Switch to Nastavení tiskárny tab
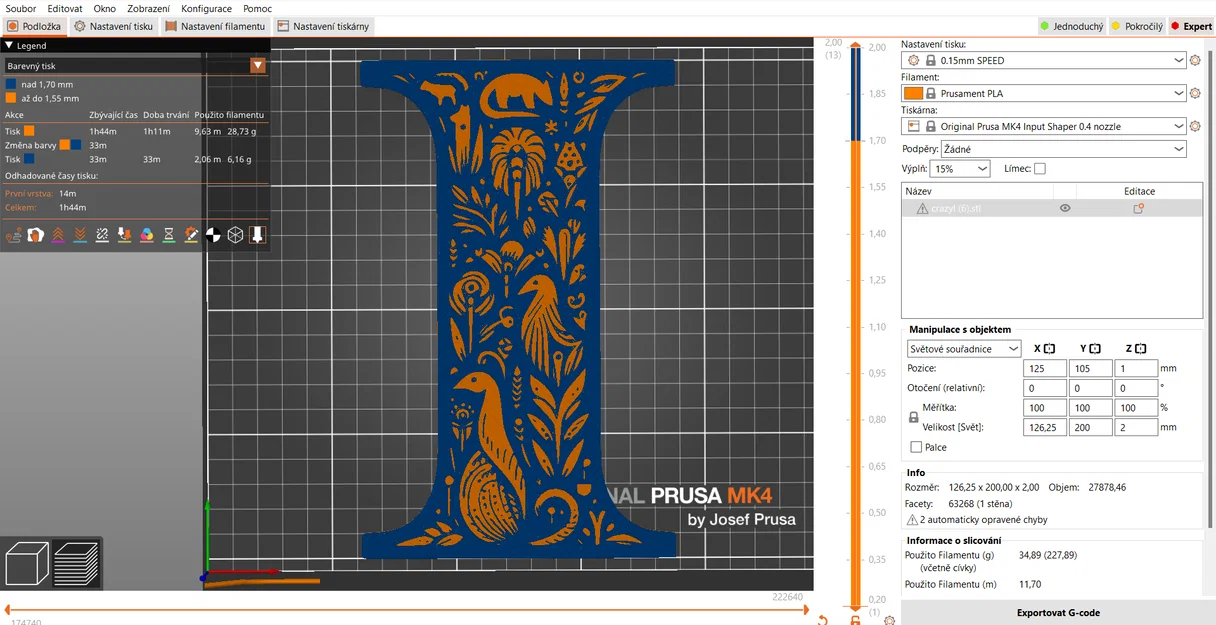The image size is (1216, 625). coord(323,26)
